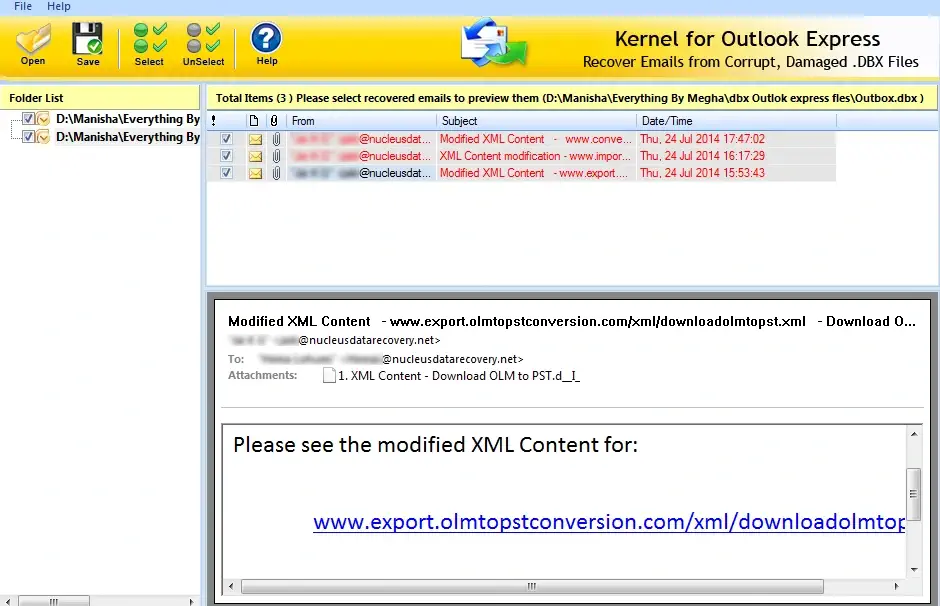Viewport: 940px width, 606px height.
Task: Click the Save floppy disk icon
Action: coord(88,39)
